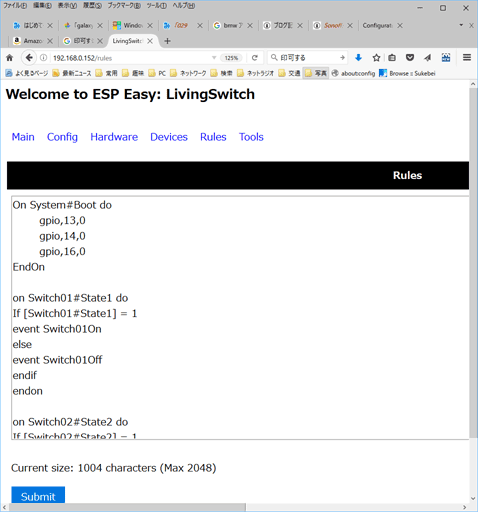Open the 常用 bookmark folder
478x512 pixels.
106,73
